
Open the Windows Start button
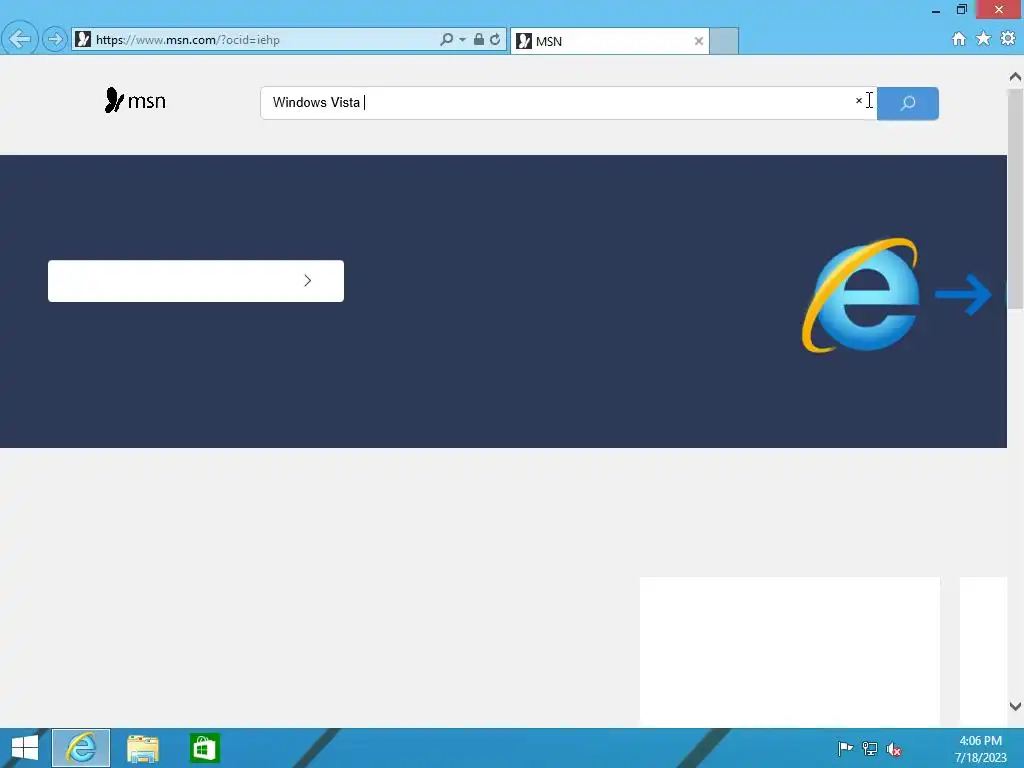[x=25, y=748]
